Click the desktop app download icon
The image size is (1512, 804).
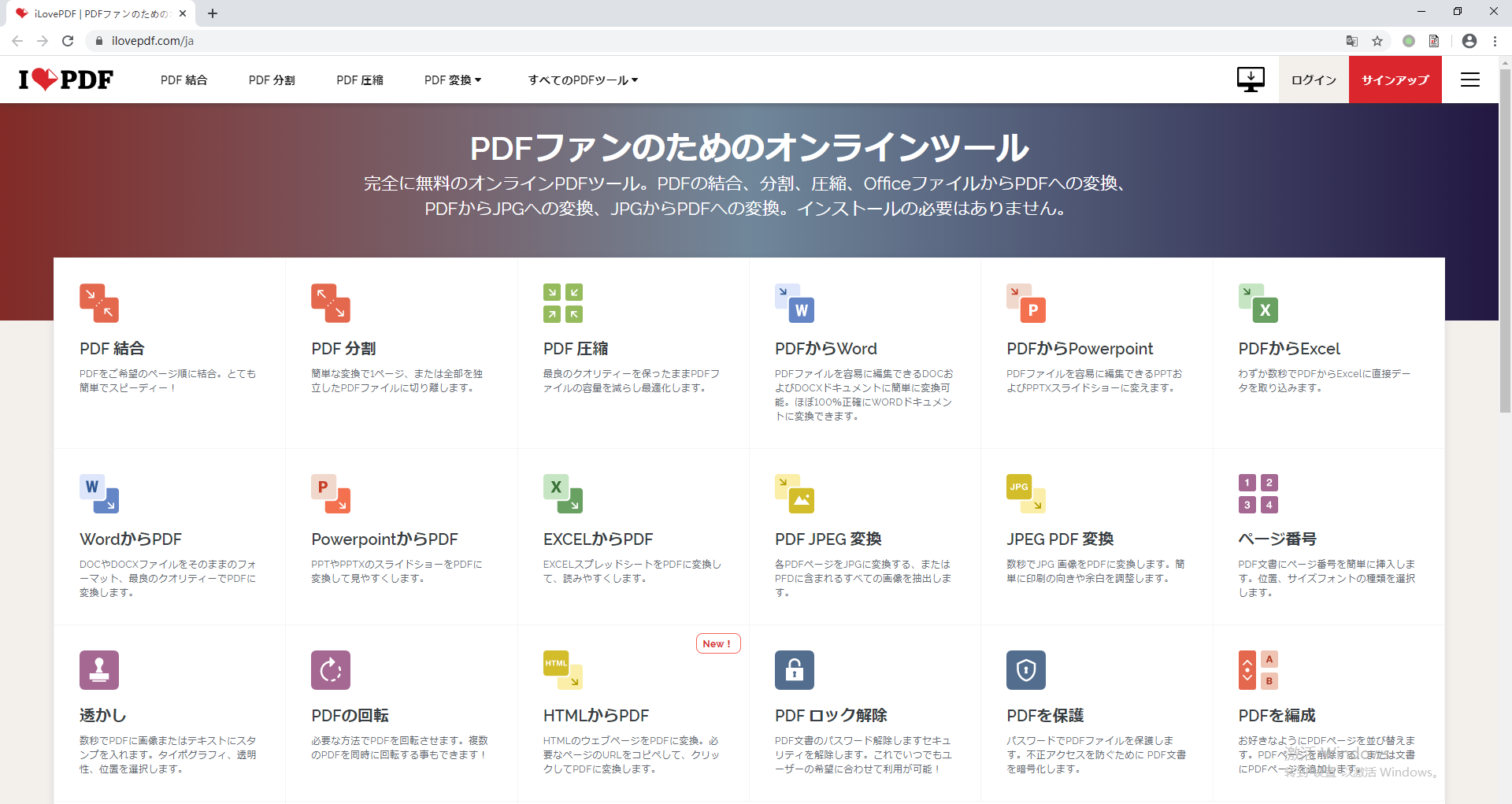click(1251, 80)
